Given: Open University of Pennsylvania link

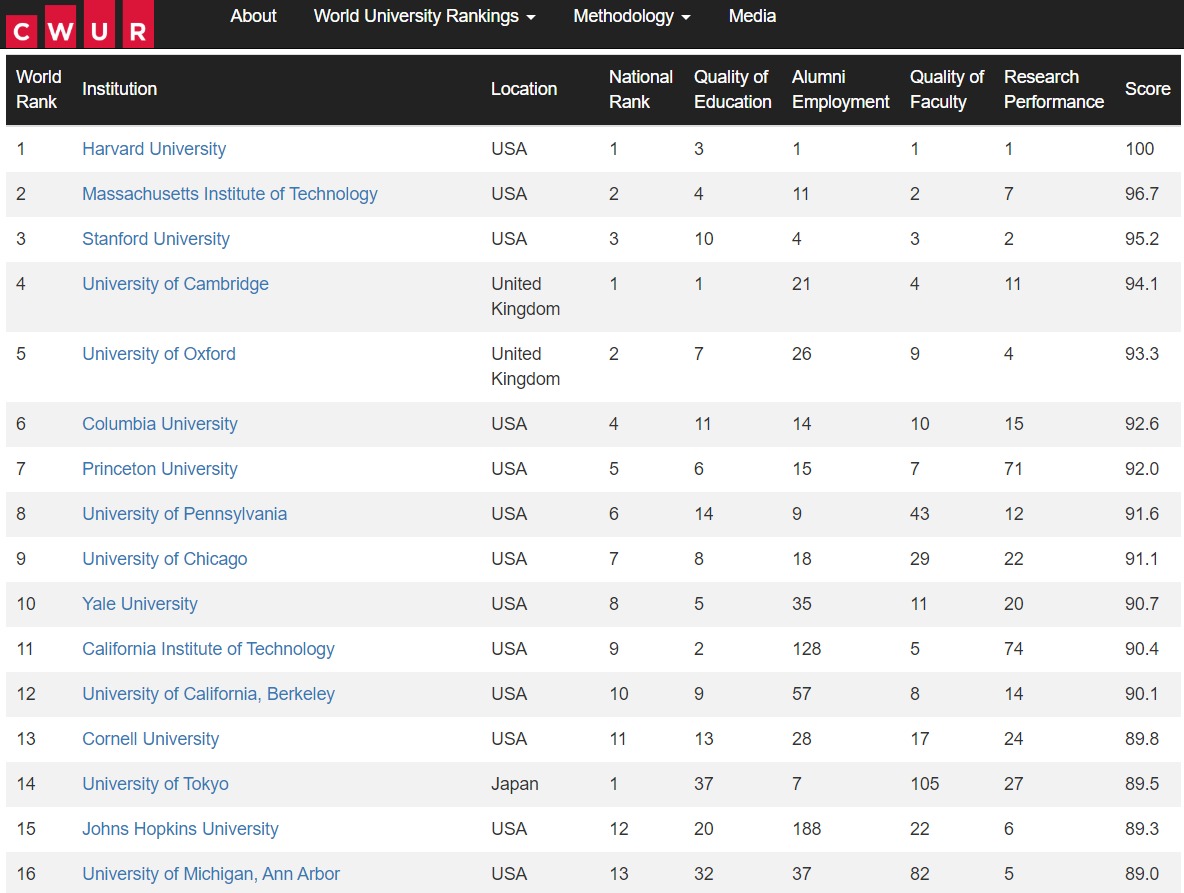Looking at the screenshot, I should pos(184,514).
